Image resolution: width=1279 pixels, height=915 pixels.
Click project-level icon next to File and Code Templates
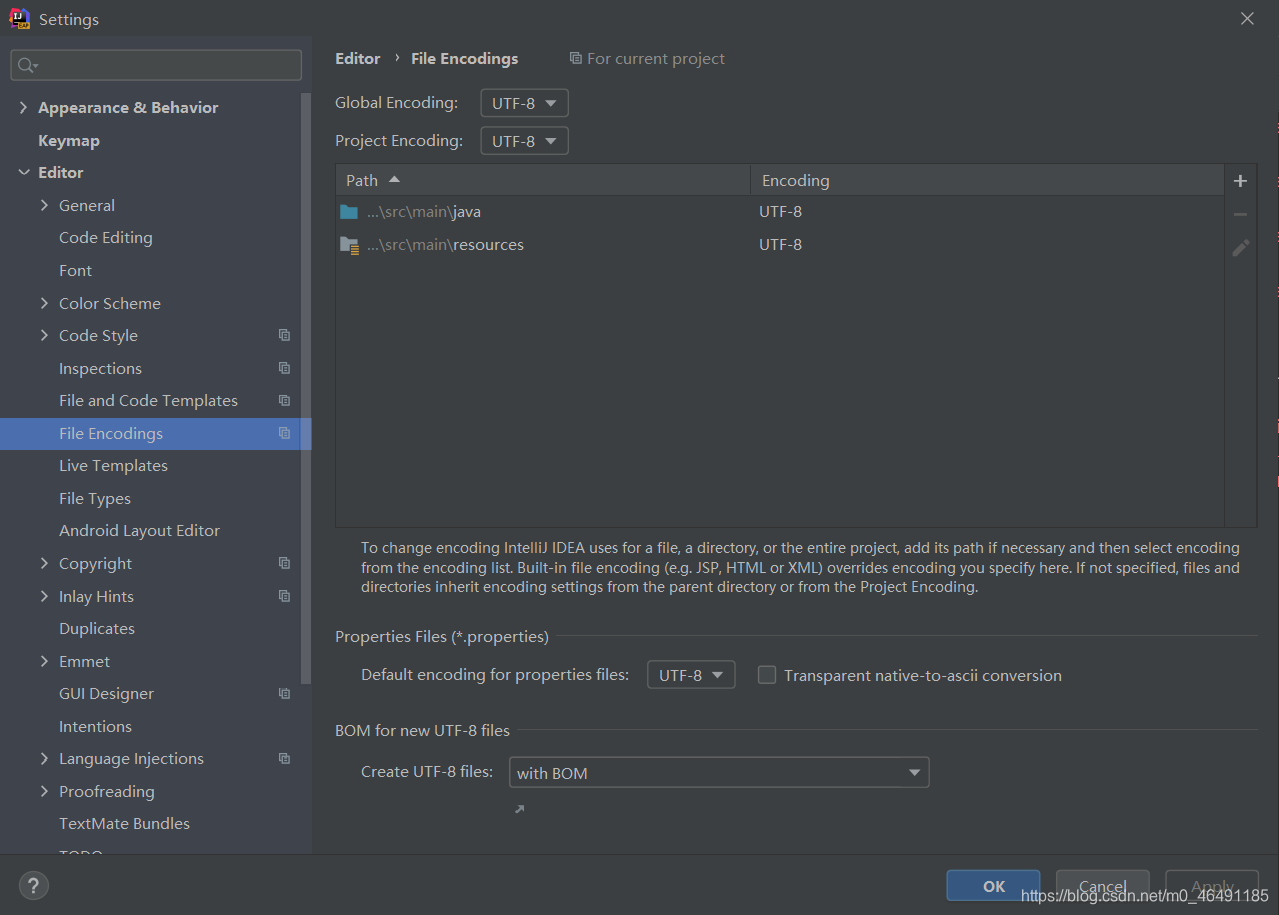point(284,400)
